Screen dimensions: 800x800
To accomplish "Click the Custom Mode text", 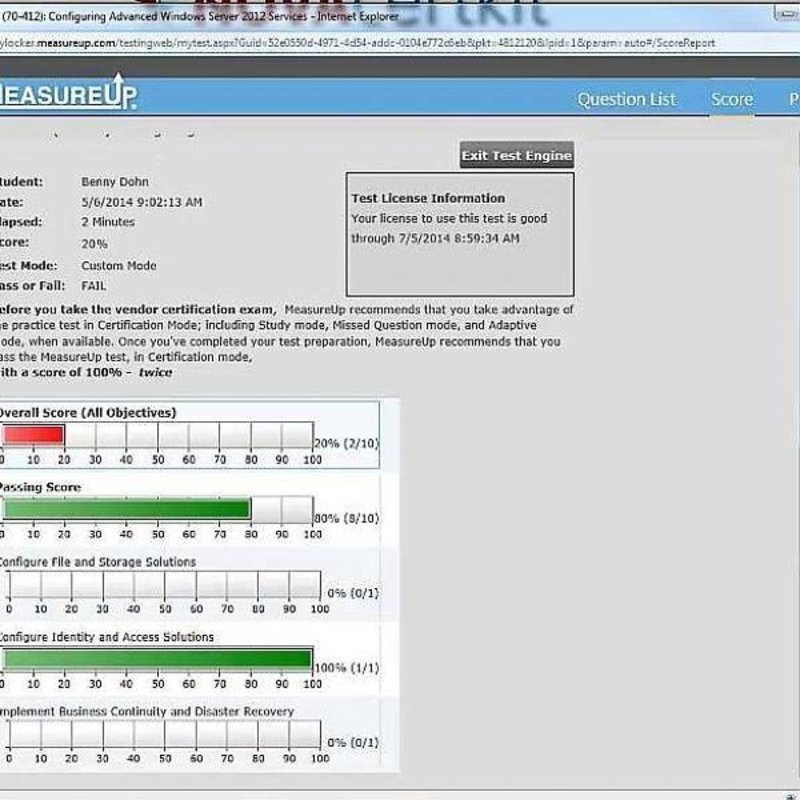I will click(x=119, y=266).
